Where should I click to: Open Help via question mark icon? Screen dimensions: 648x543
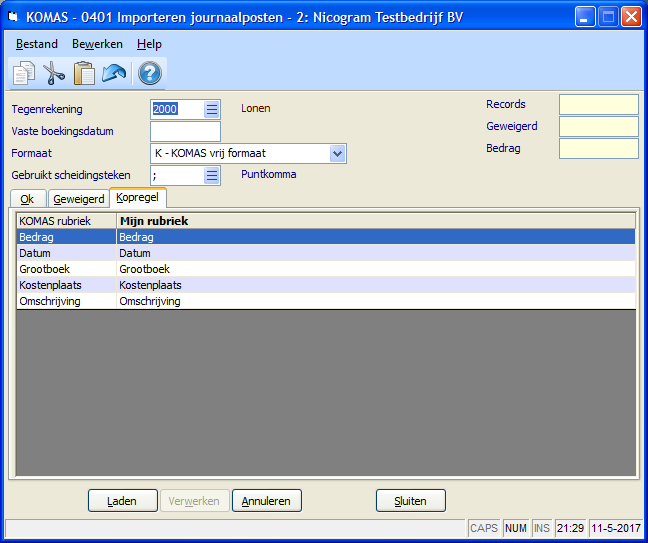click(x=150, y=73)
